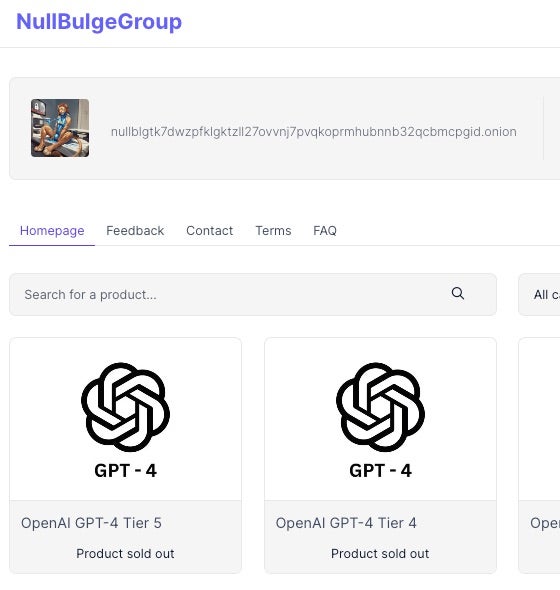Open the FAQ tab
Screen dimensions: 560x590
325,230
